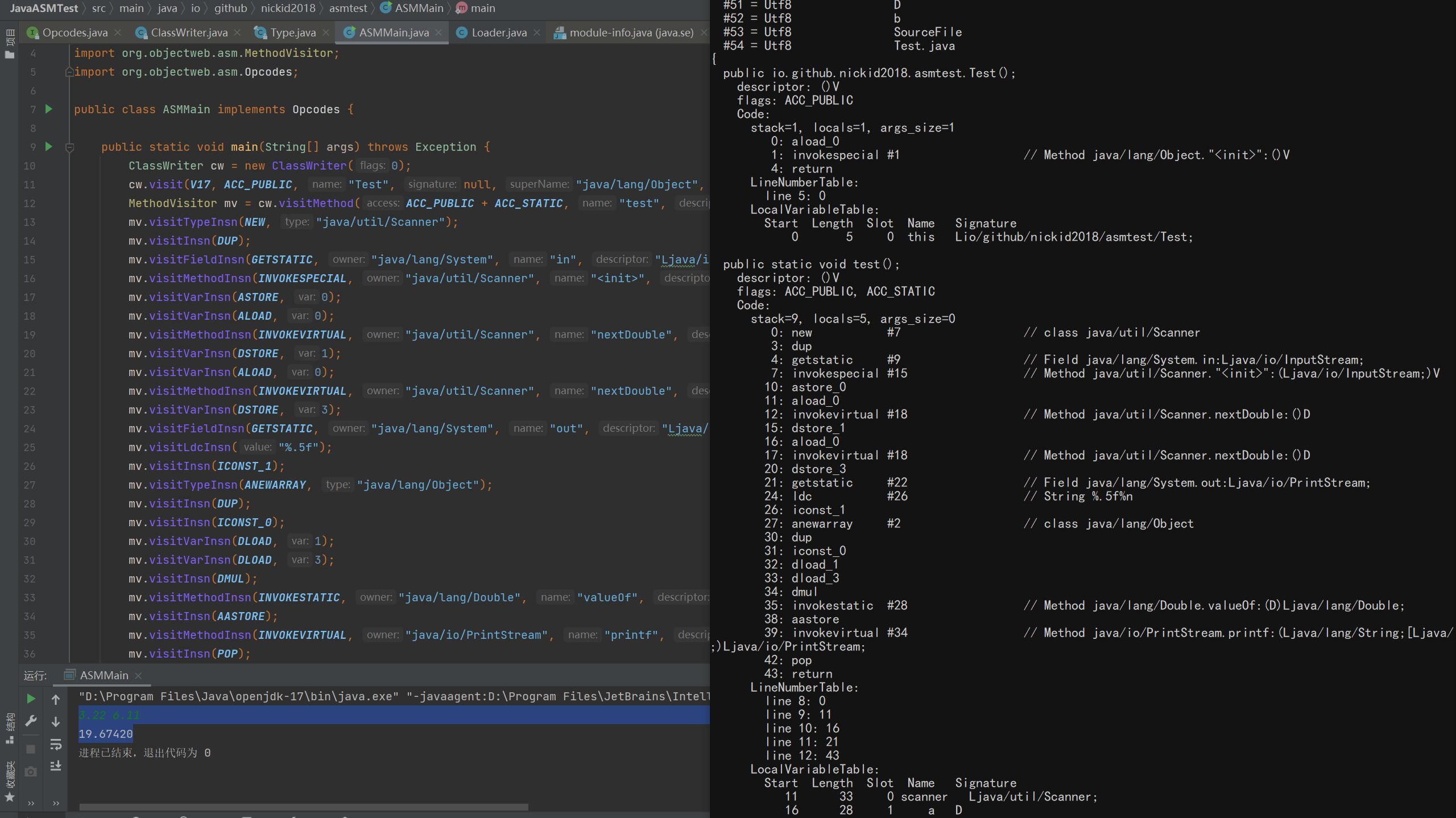
Task: Close the Opcodes.java tab
Action: coord(118,32)
